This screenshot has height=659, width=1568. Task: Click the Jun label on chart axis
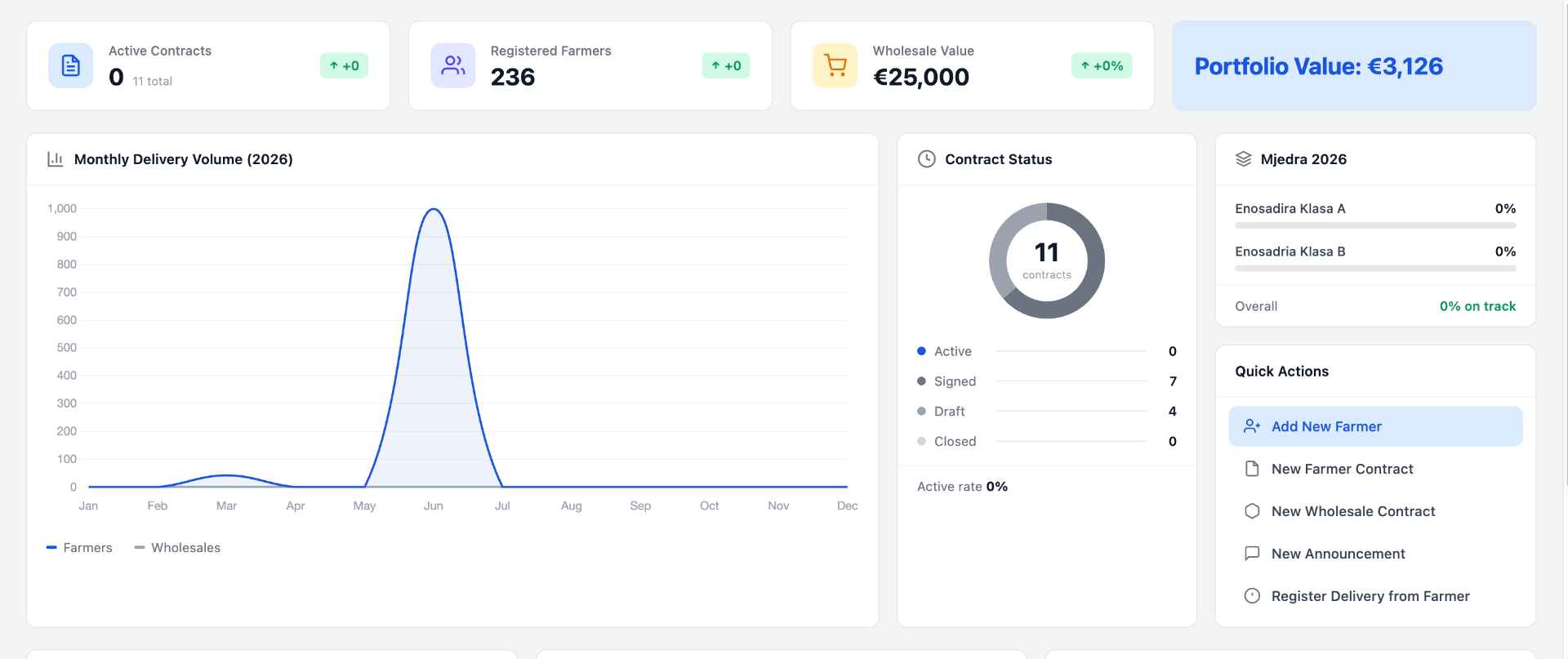pos(434,506)
